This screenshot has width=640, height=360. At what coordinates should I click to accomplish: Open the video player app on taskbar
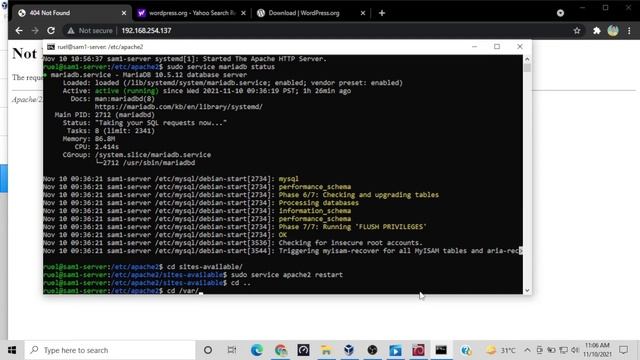coord(395,350)
